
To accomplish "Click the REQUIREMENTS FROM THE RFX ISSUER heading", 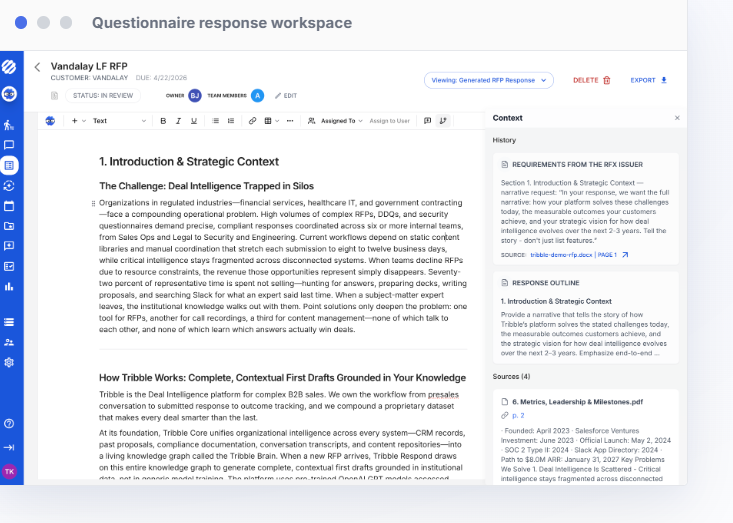I will point(577,165).
